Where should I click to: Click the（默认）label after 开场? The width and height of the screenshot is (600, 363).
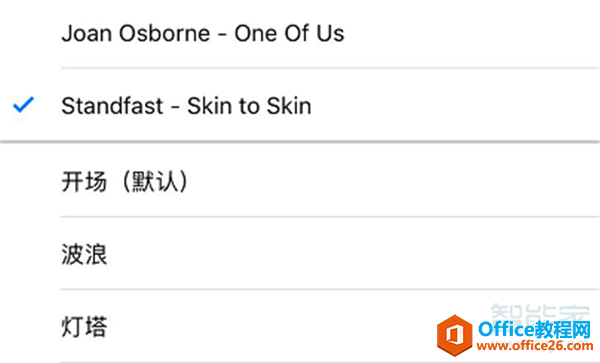pyautogui.click(x=155, y=181)
